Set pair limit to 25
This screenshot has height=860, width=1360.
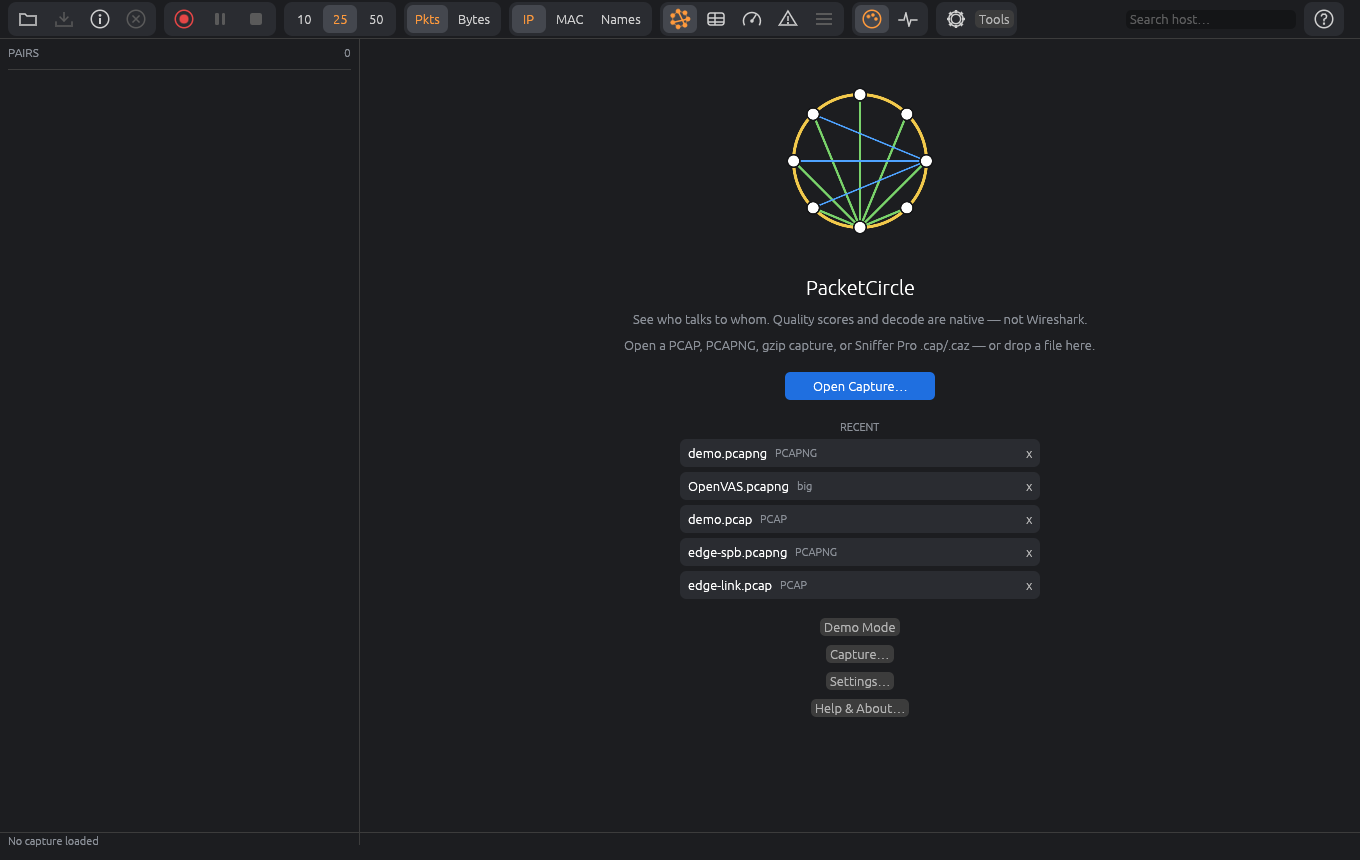coord(340,19)
